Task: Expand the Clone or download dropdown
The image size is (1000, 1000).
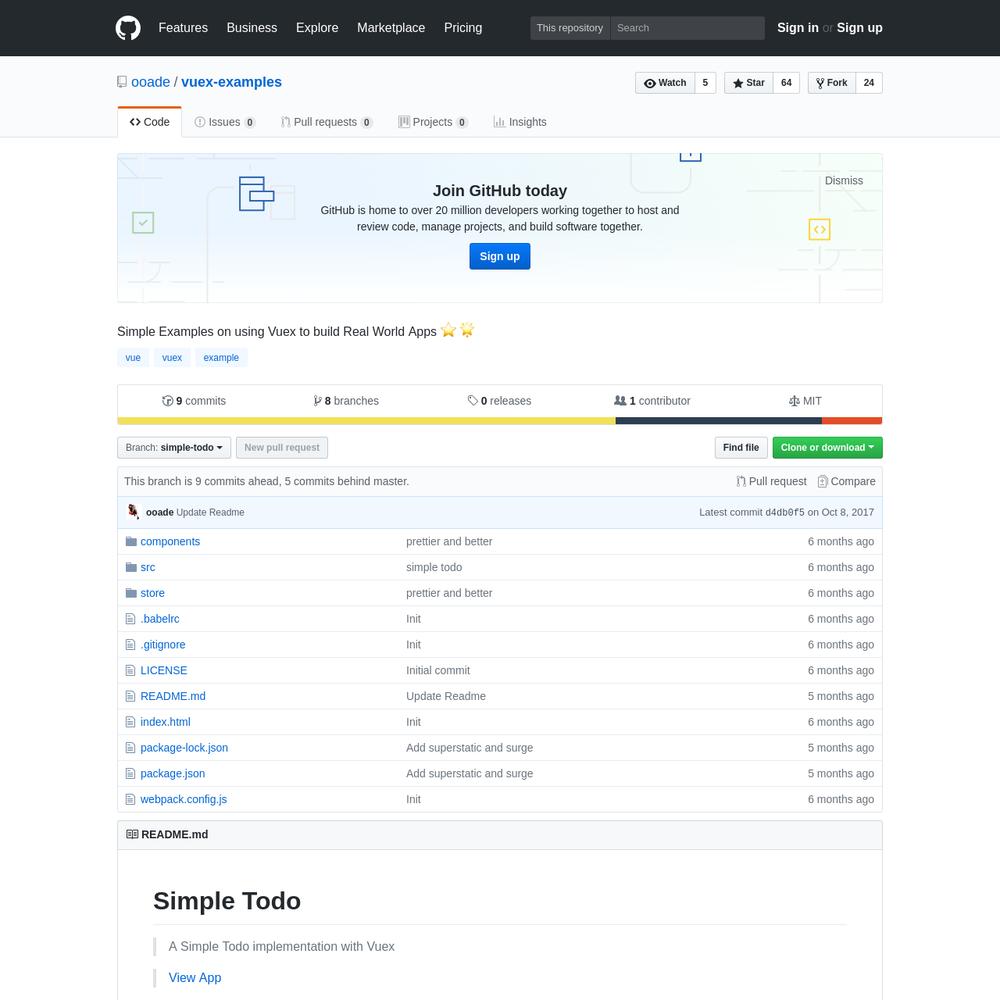Action: click(827, 448)
